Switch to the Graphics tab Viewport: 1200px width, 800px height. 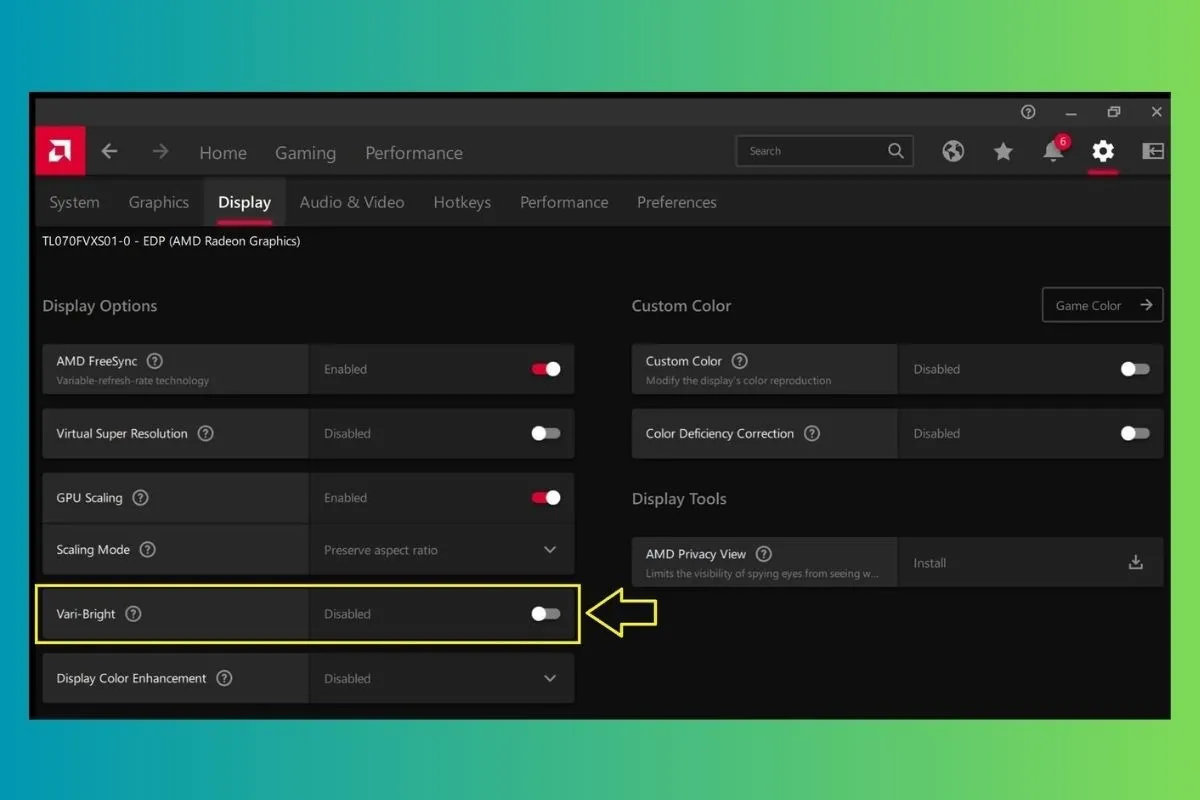pyautogui.click(x=158, y=202)
